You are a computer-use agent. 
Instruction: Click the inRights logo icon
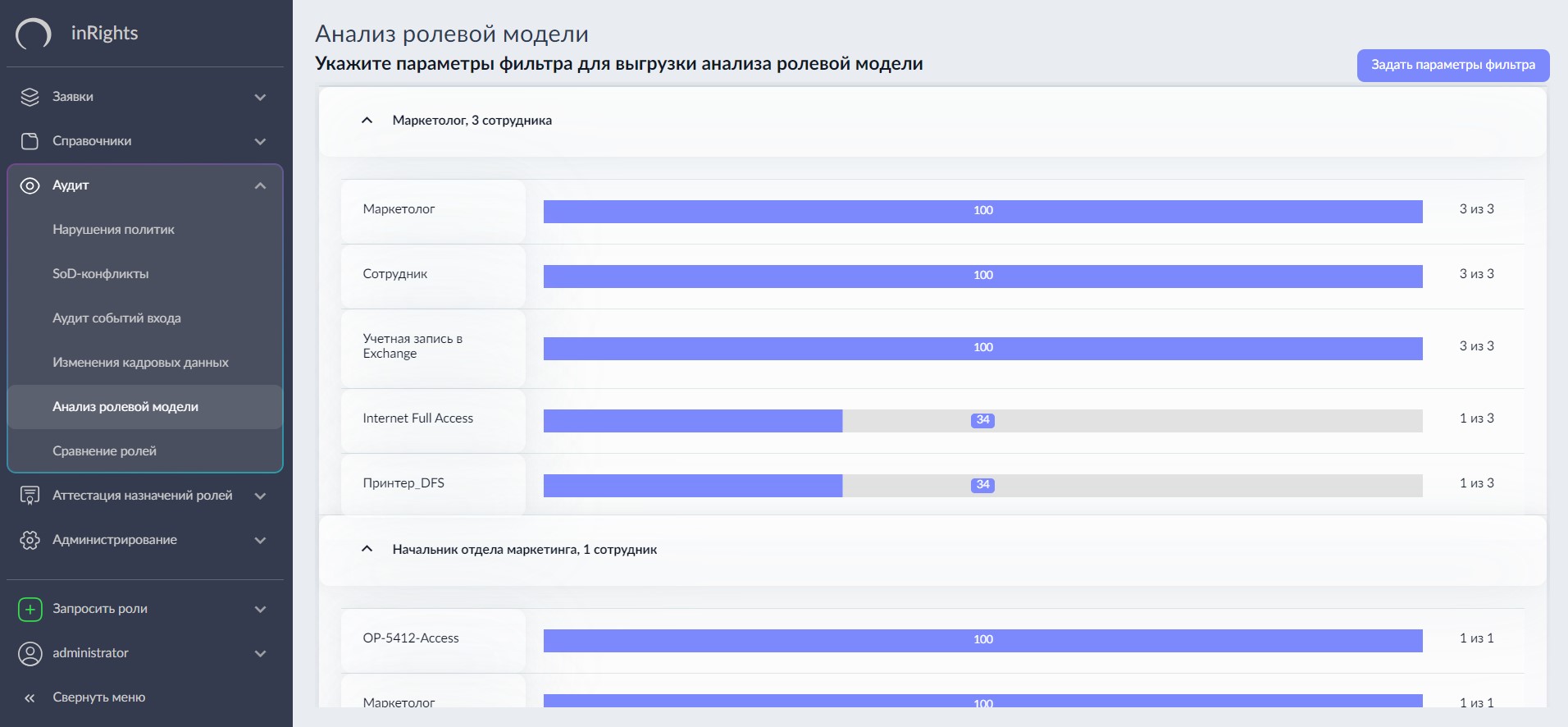pyautogui.click(x=34, y=34)
